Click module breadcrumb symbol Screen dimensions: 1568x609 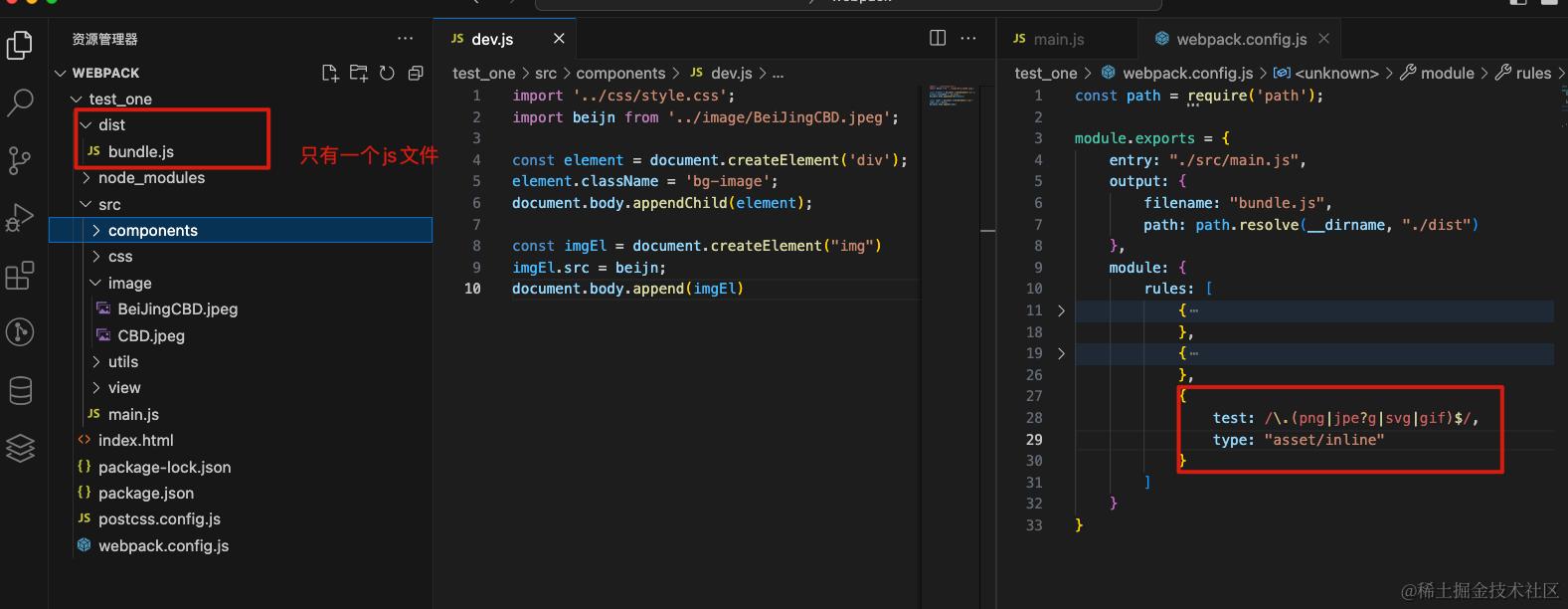[1437, 73]
